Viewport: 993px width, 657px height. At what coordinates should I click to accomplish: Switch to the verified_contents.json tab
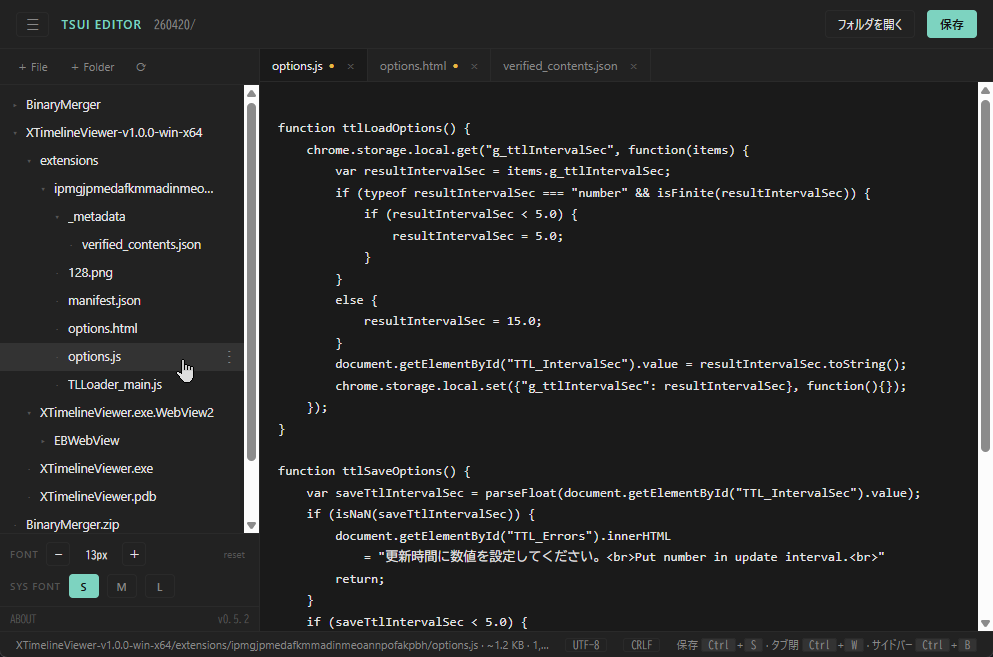[x=560, y=66]
